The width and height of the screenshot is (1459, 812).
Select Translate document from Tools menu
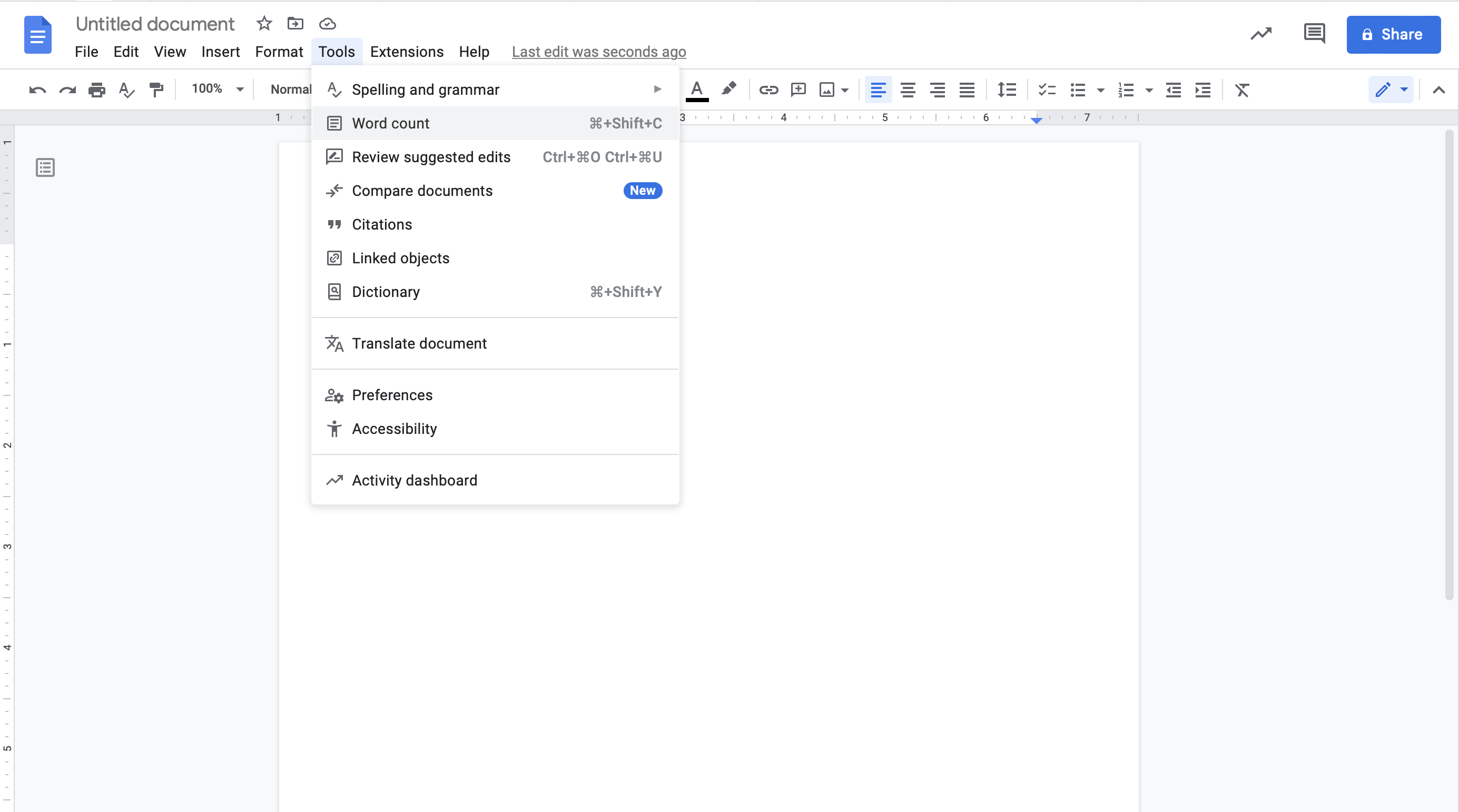pos(418,343)
